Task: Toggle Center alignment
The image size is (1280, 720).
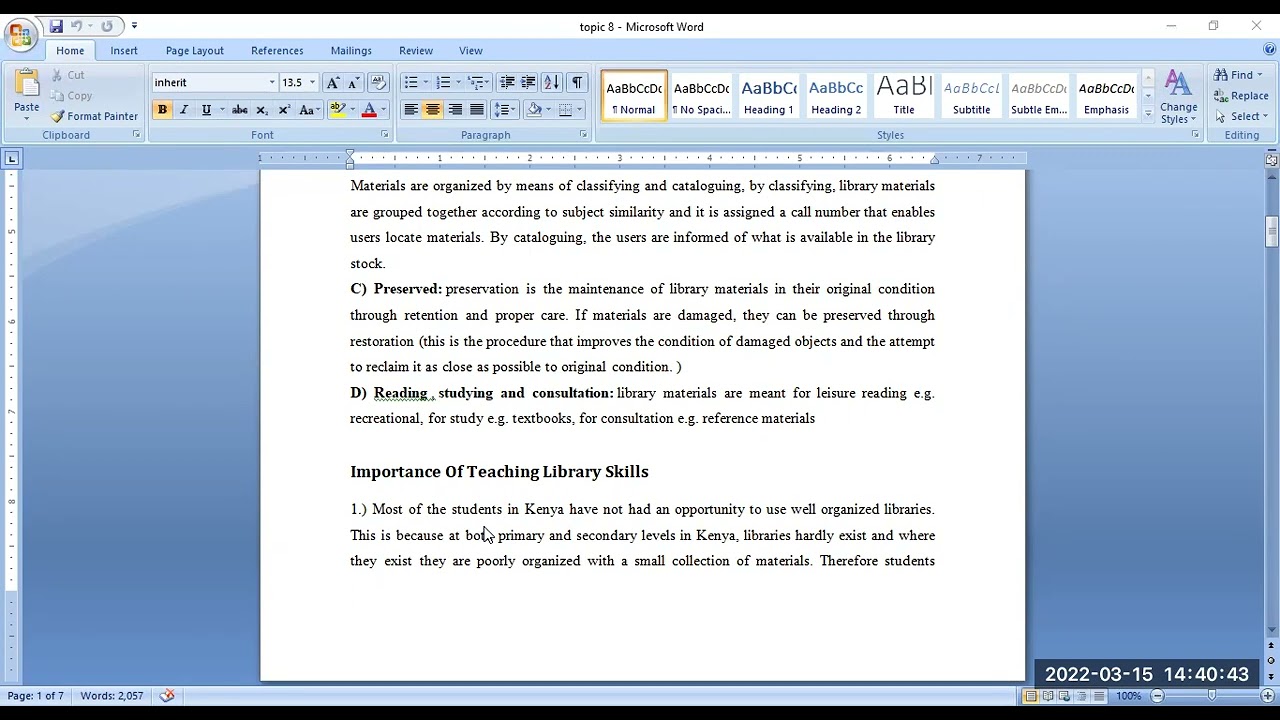Action: tap(432, 110)
